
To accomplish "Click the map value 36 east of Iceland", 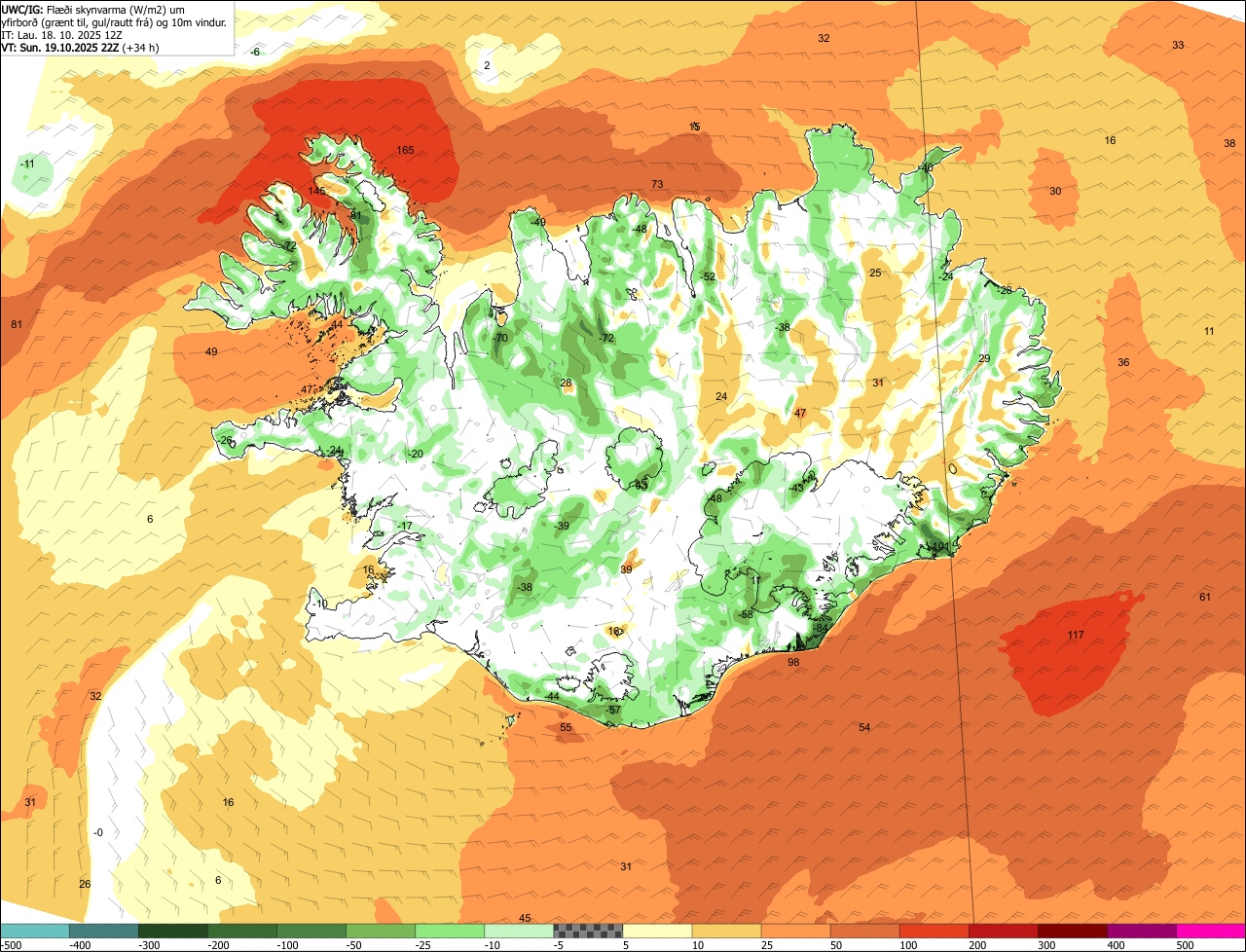I will coord(1123,362).
